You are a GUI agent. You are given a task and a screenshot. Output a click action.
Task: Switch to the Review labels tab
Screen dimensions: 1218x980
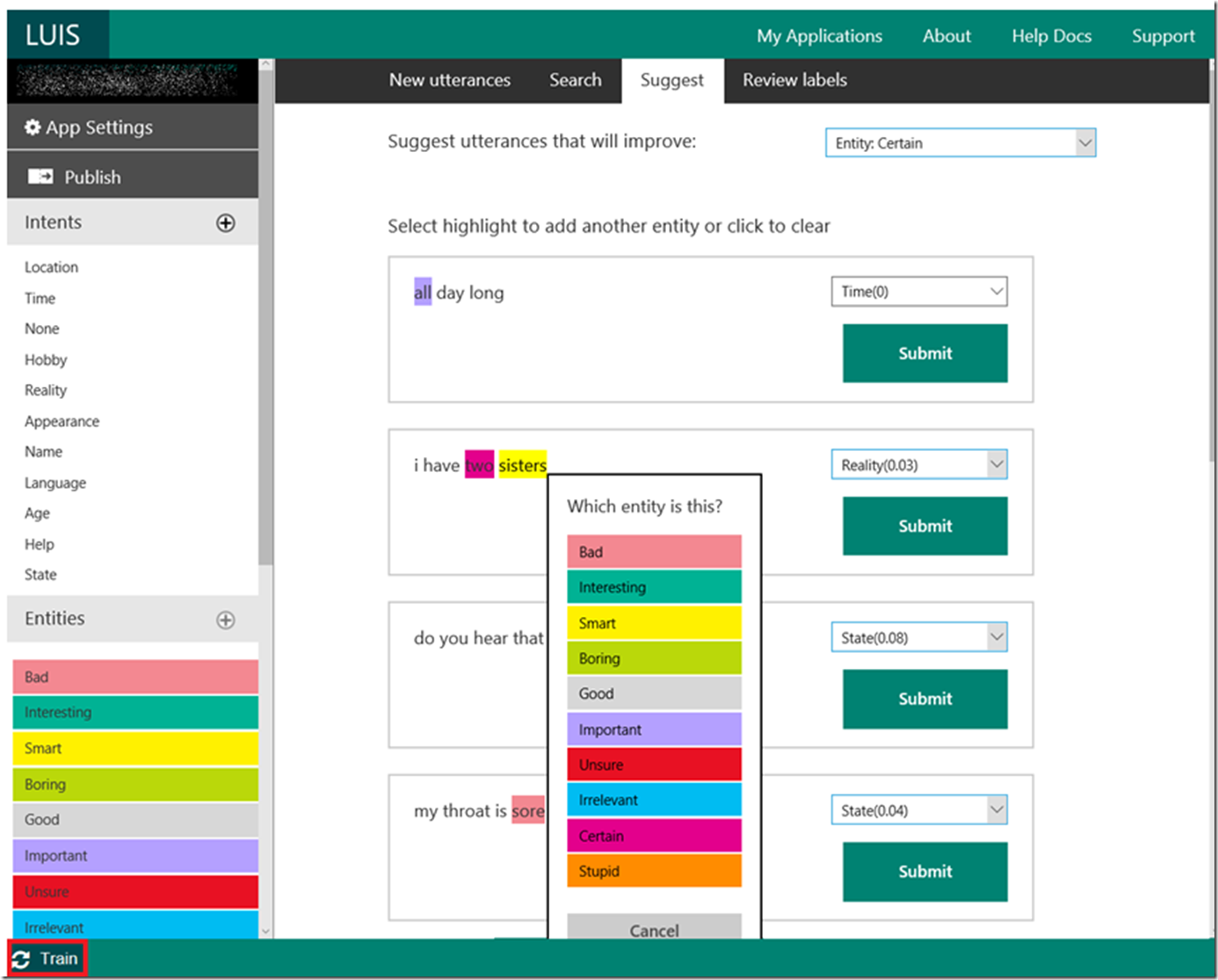795,80
